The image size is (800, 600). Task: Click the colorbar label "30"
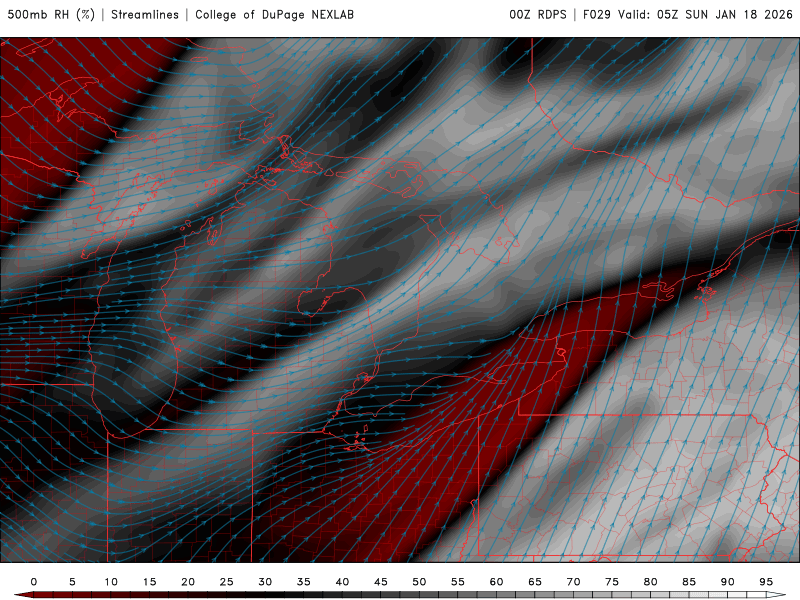(x=265, y=582)
